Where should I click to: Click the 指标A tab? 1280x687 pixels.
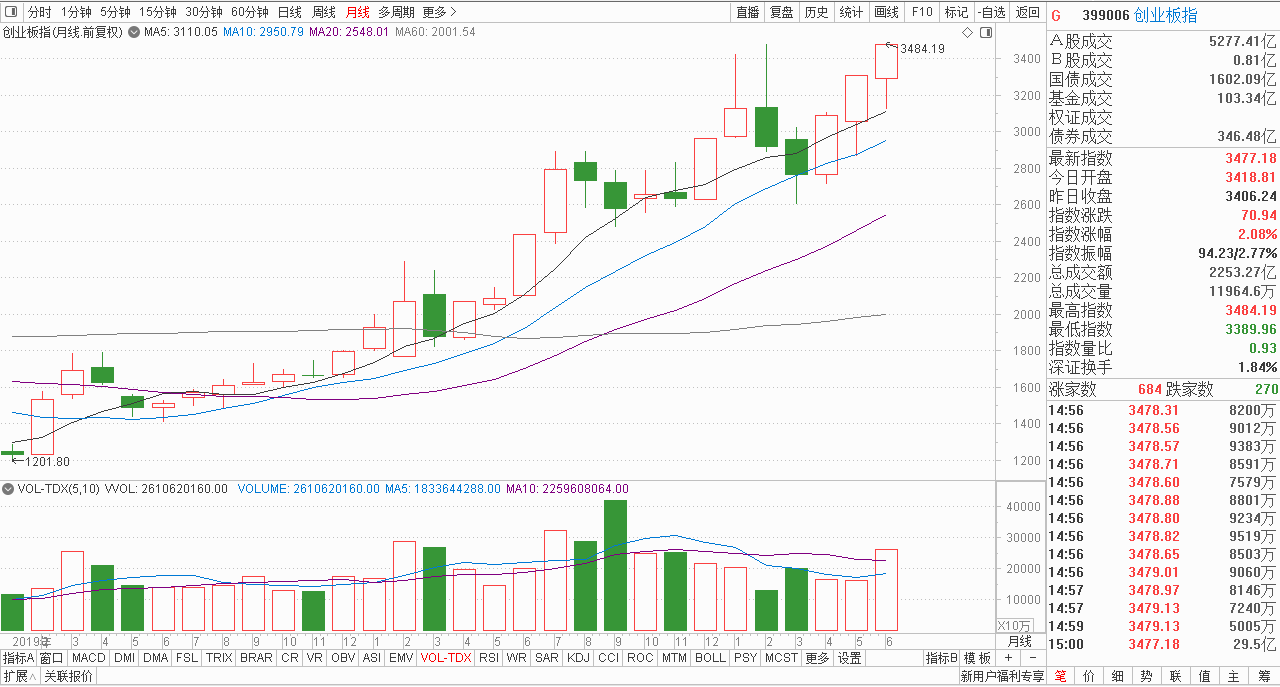coord(18,658)
